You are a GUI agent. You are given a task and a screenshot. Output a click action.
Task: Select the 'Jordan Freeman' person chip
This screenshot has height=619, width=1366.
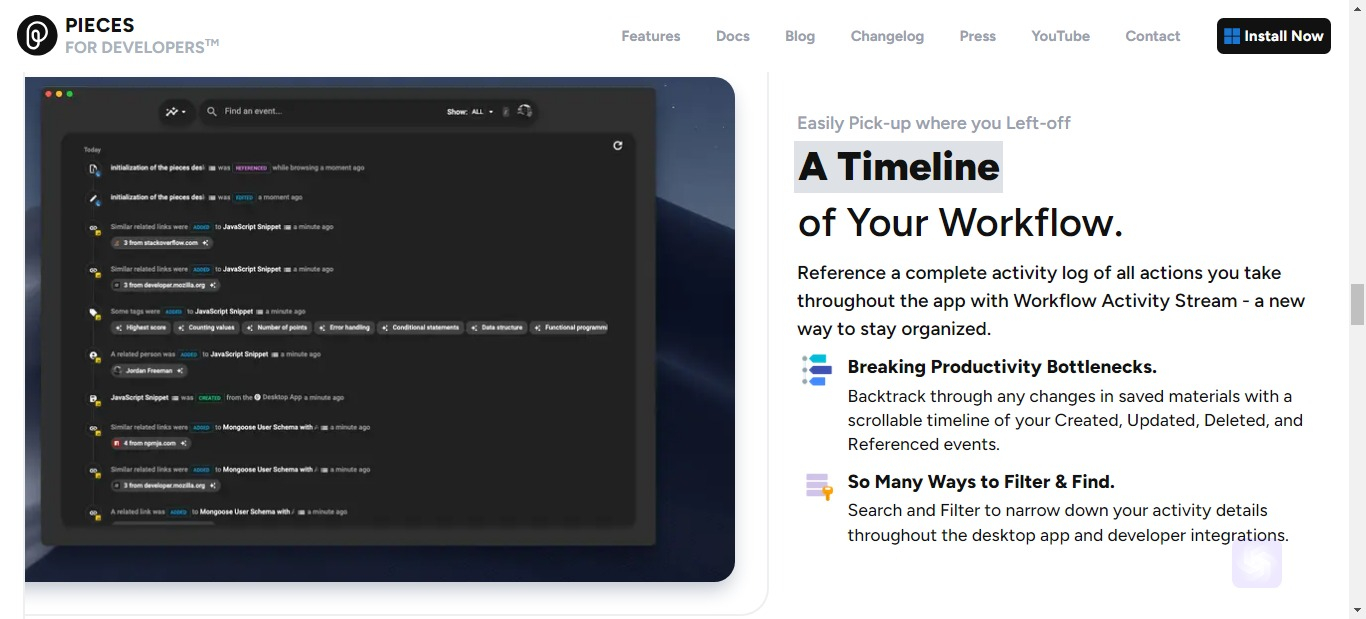click(149, 371)
